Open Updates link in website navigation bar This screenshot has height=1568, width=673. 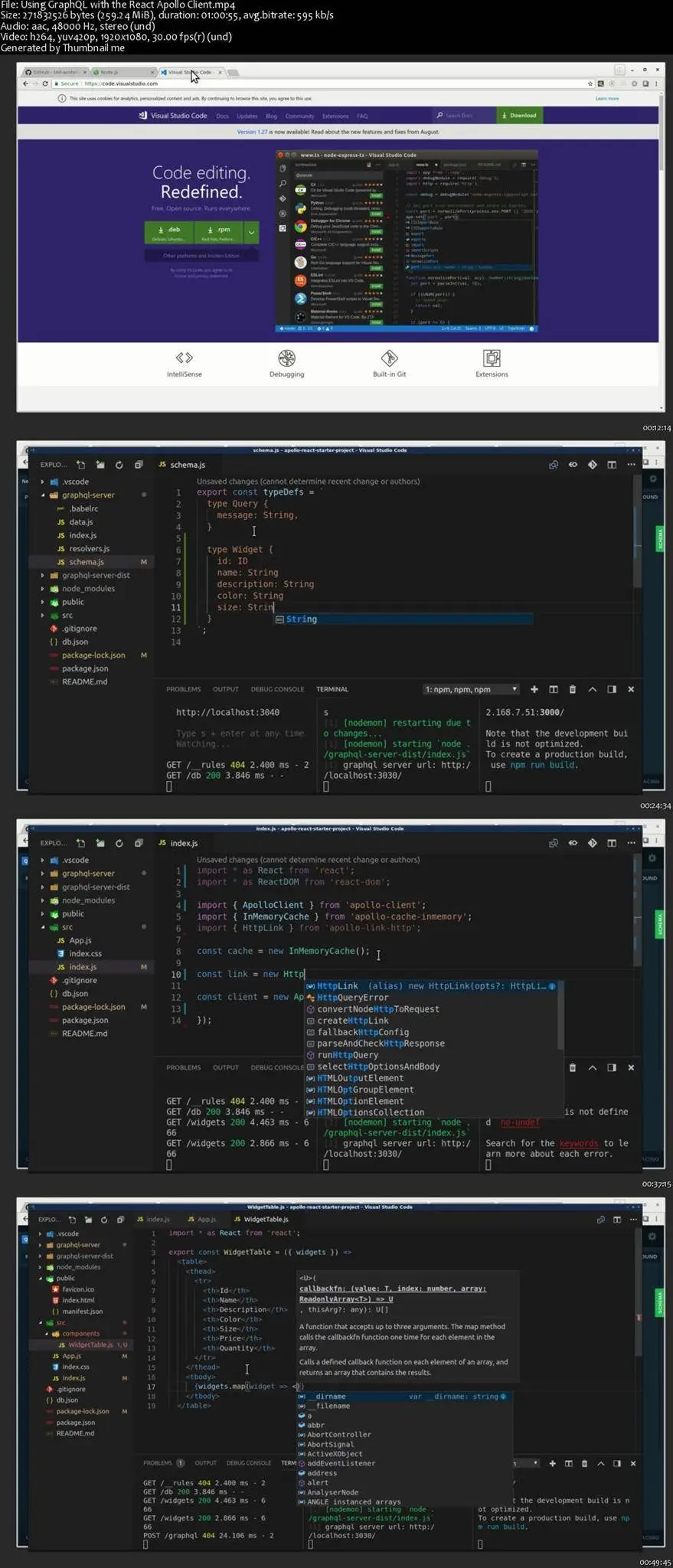click(247, 116)
